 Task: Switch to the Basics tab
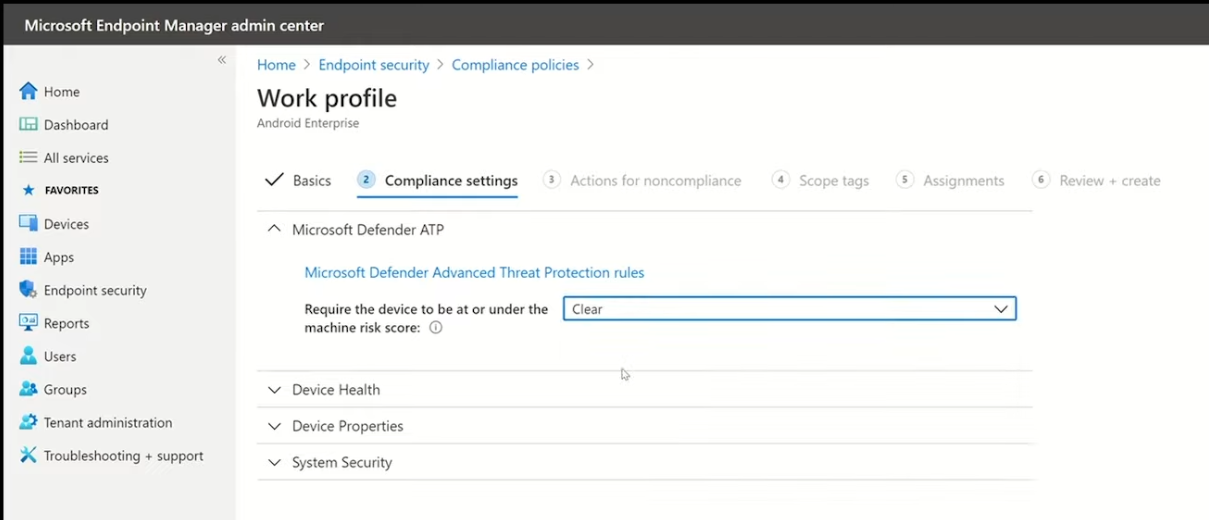pos(298,181)
